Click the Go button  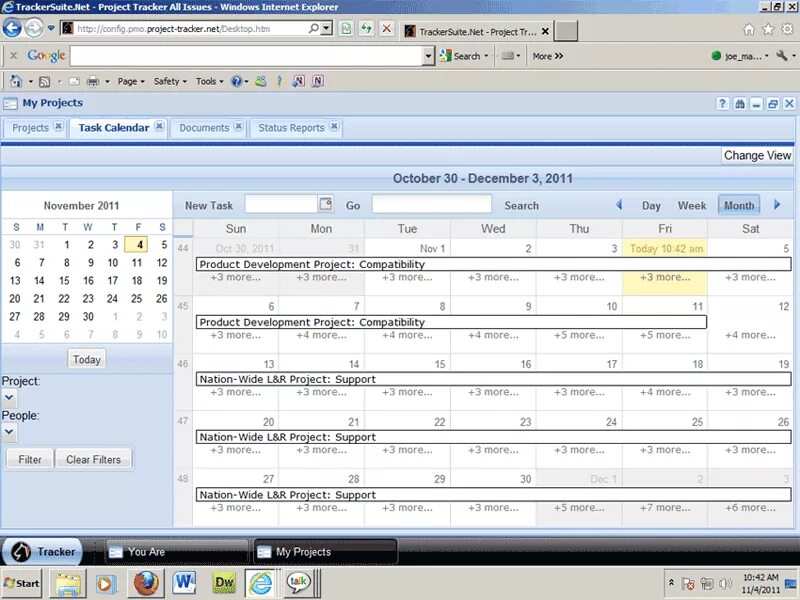click(353, 205)
